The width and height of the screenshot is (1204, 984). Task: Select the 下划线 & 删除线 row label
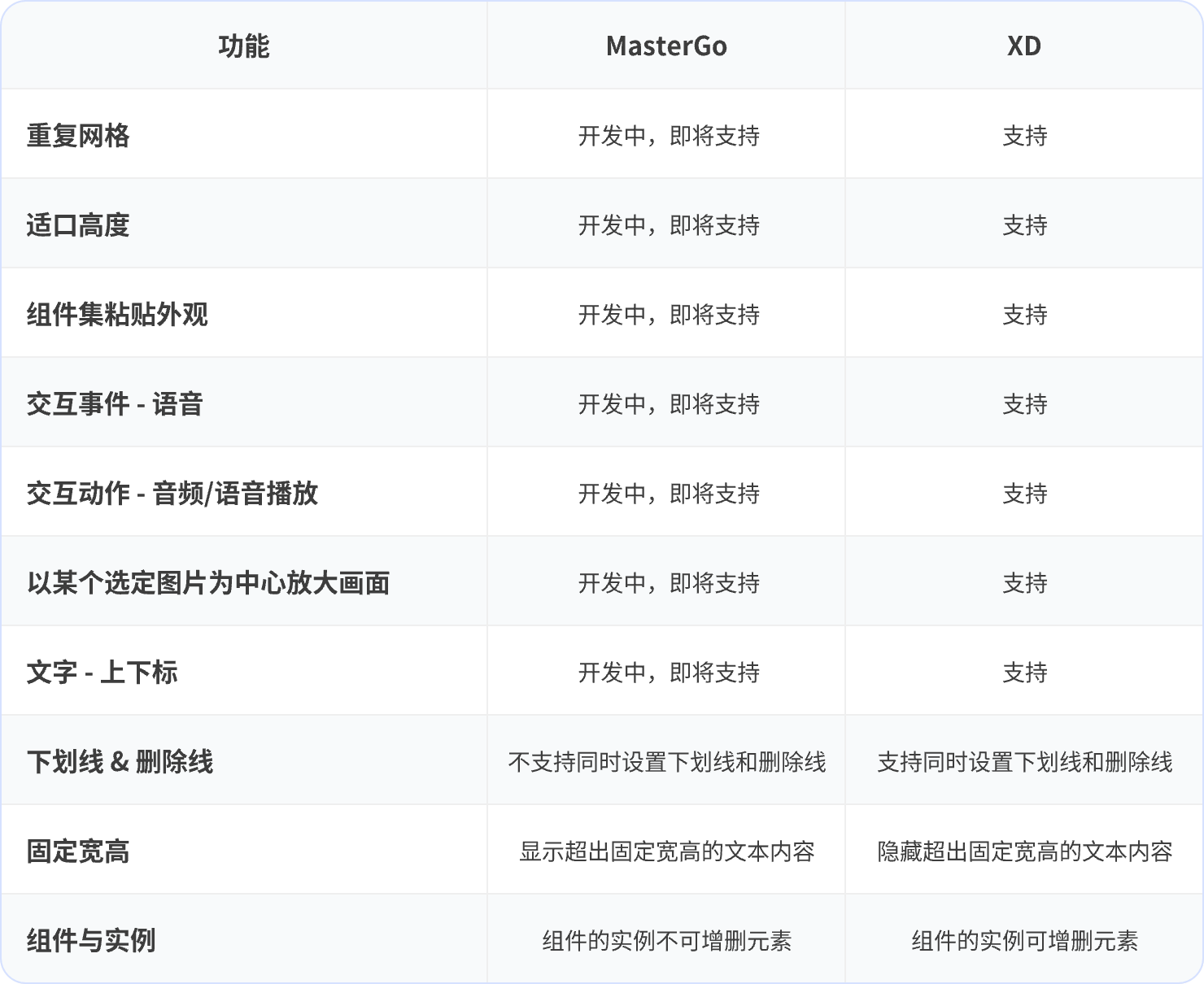(x=120, y=761)
